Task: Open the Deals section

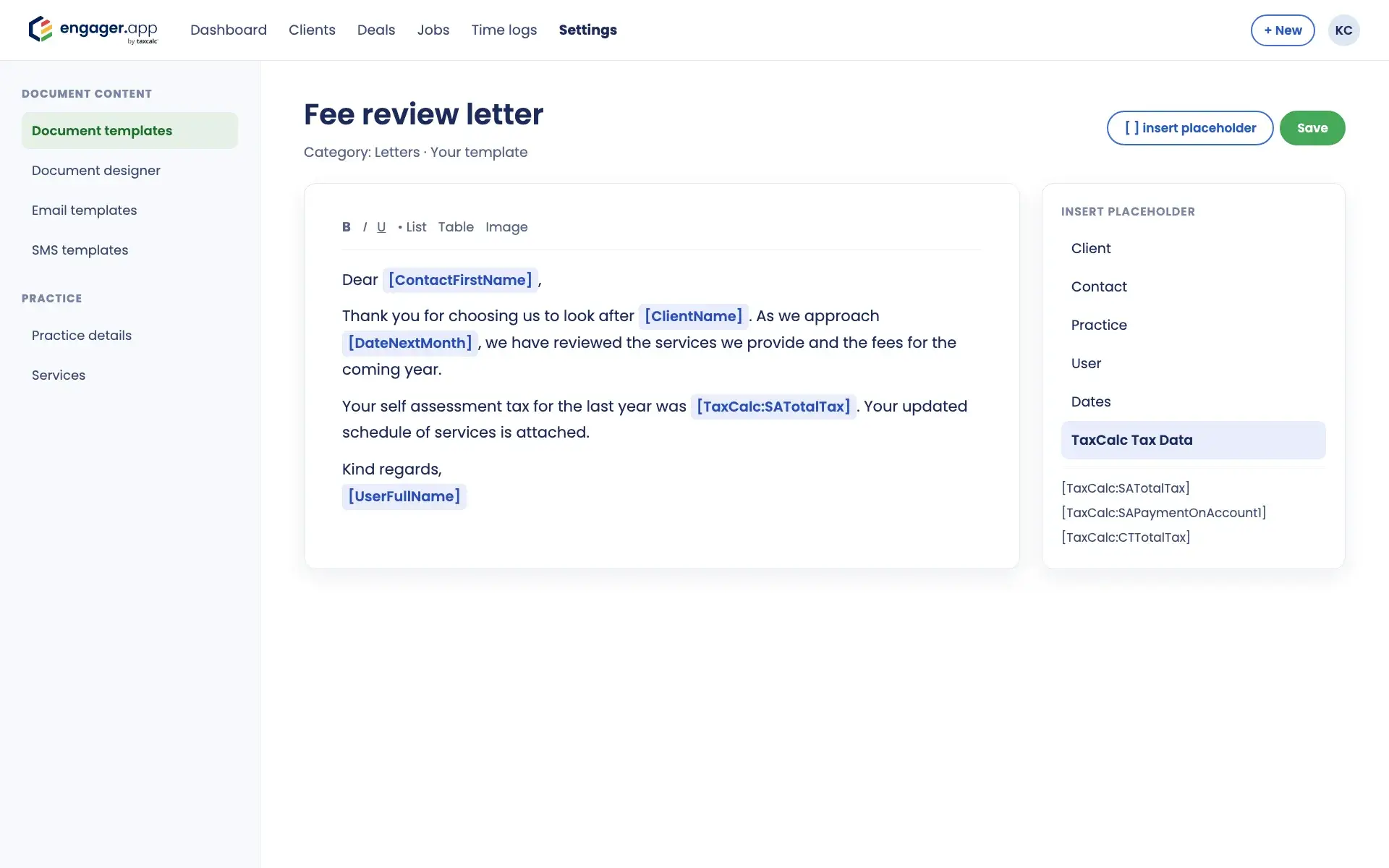Action: (x=376, y=30)
